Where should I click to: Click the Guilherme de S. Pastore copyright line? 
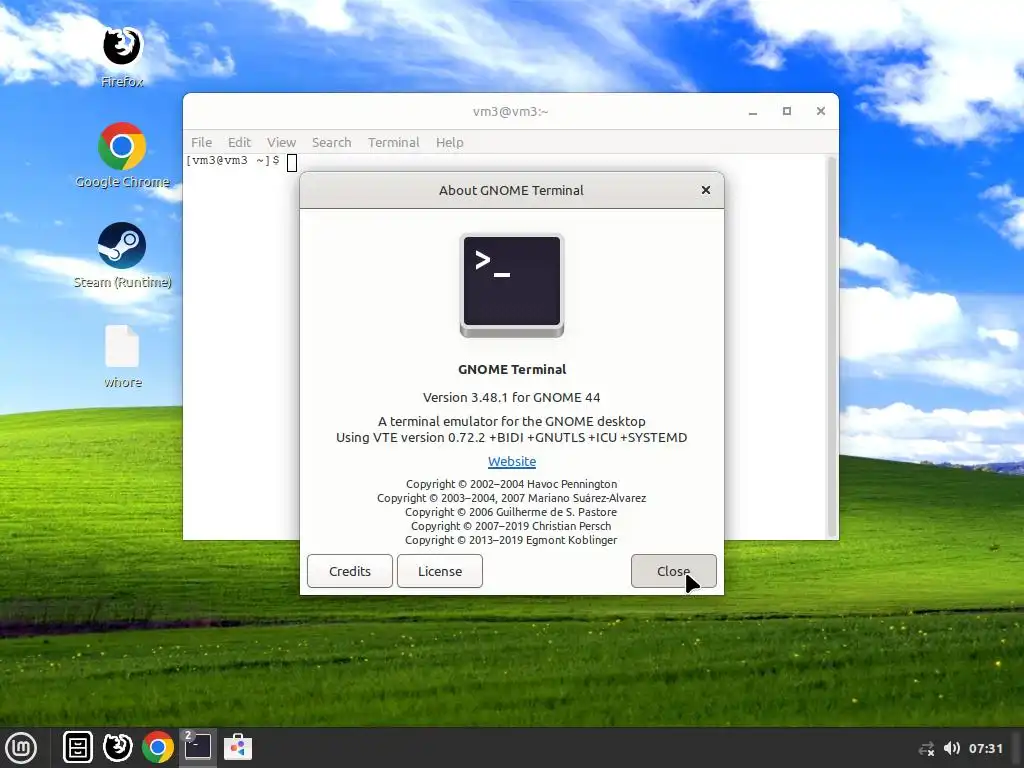tap(511, 512)
